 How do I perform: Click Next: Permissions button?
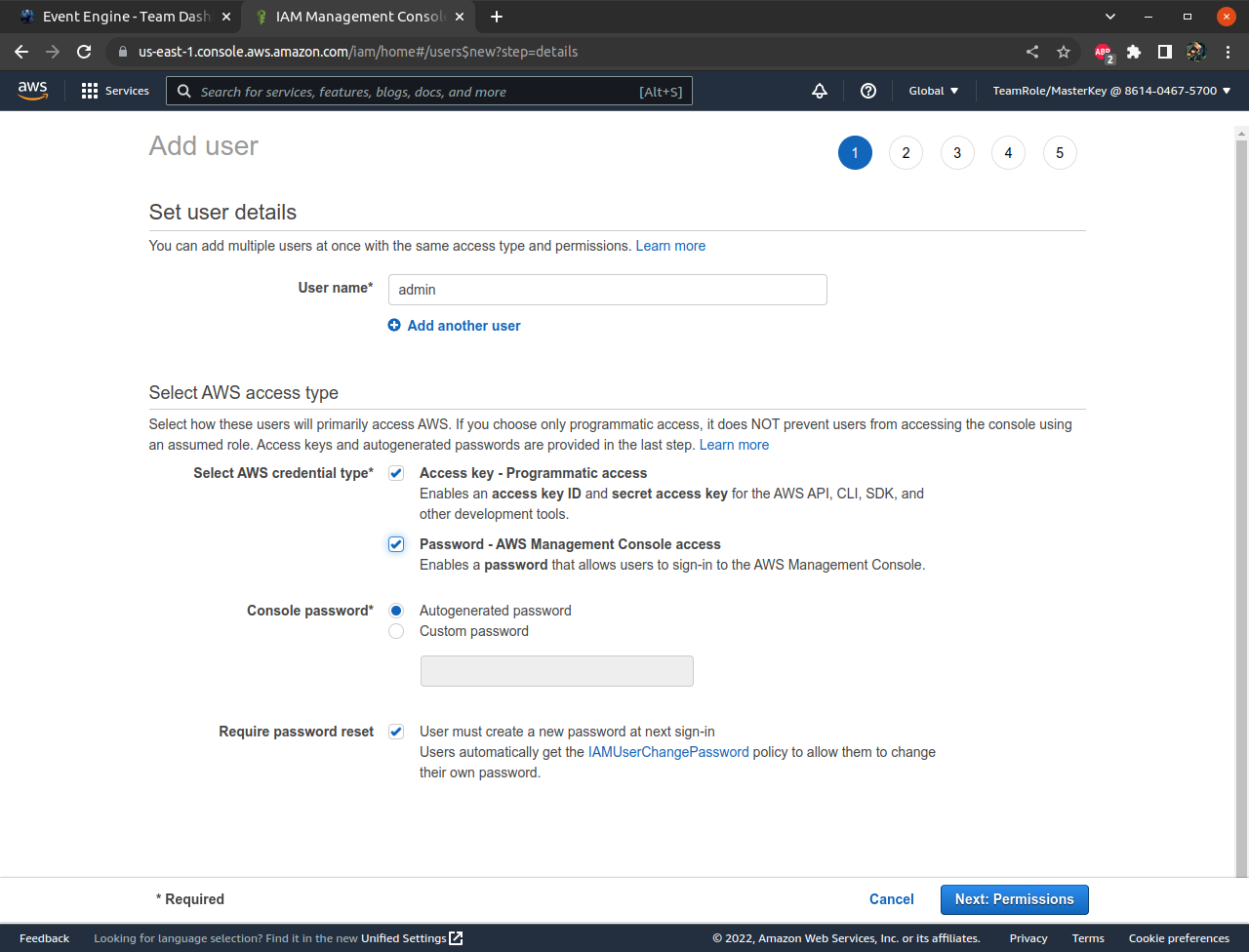click(1015, 899)
